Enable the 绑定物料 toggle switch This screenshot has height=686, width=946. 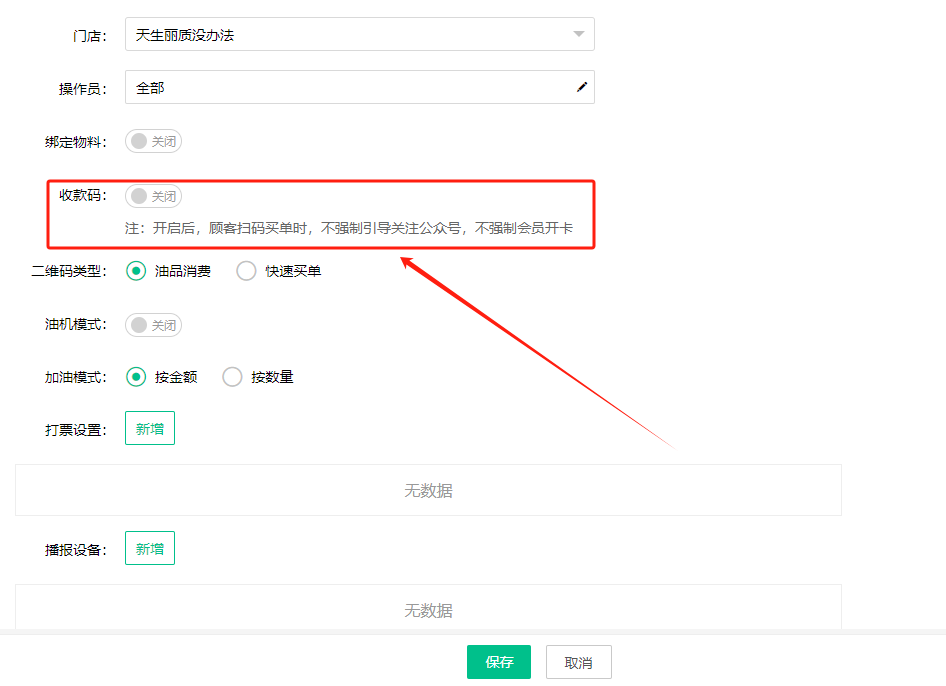point(153,142)
